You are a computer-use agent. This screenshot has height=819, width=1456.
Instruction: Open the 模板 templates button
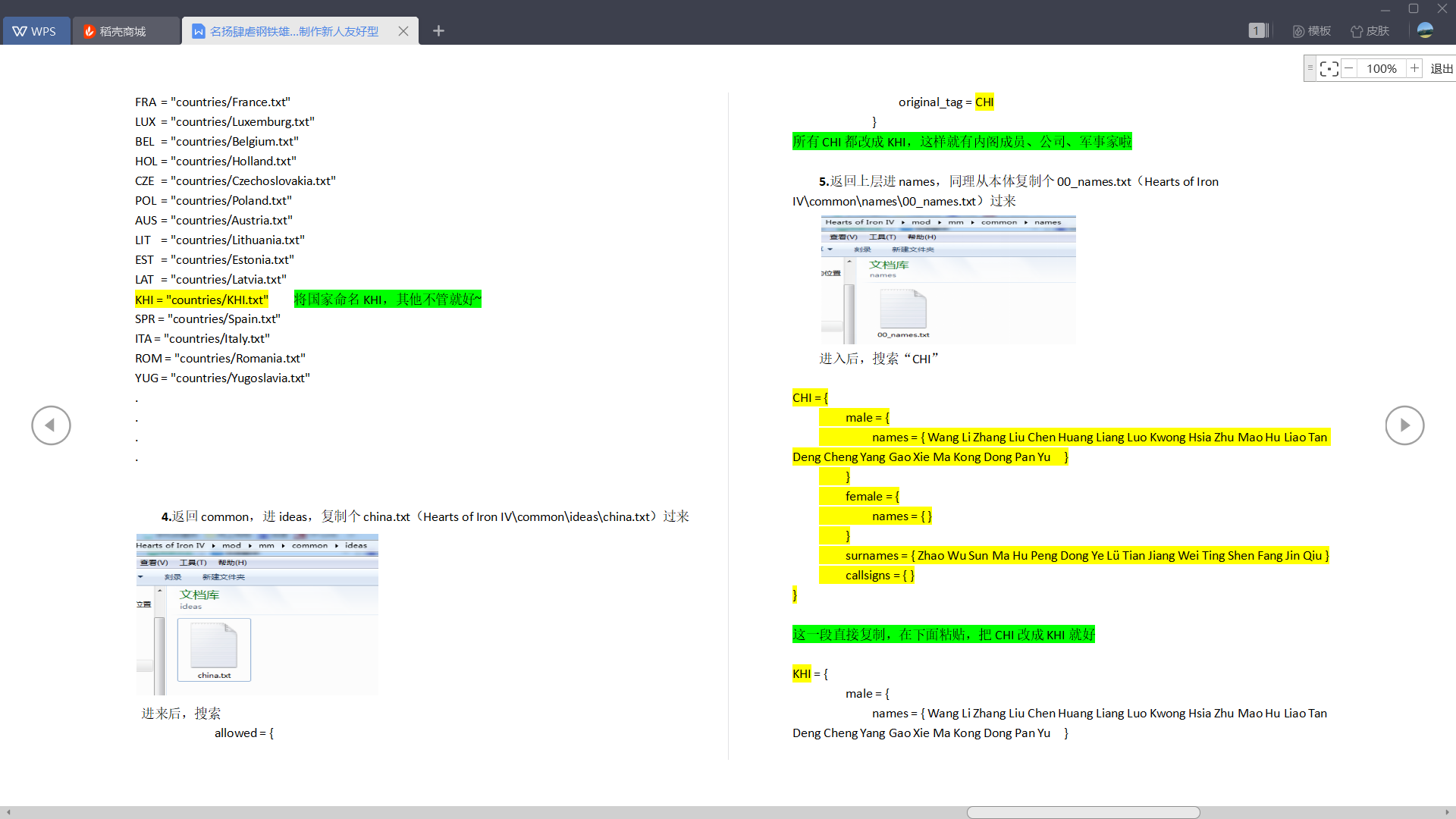[x=1312, y=31]
